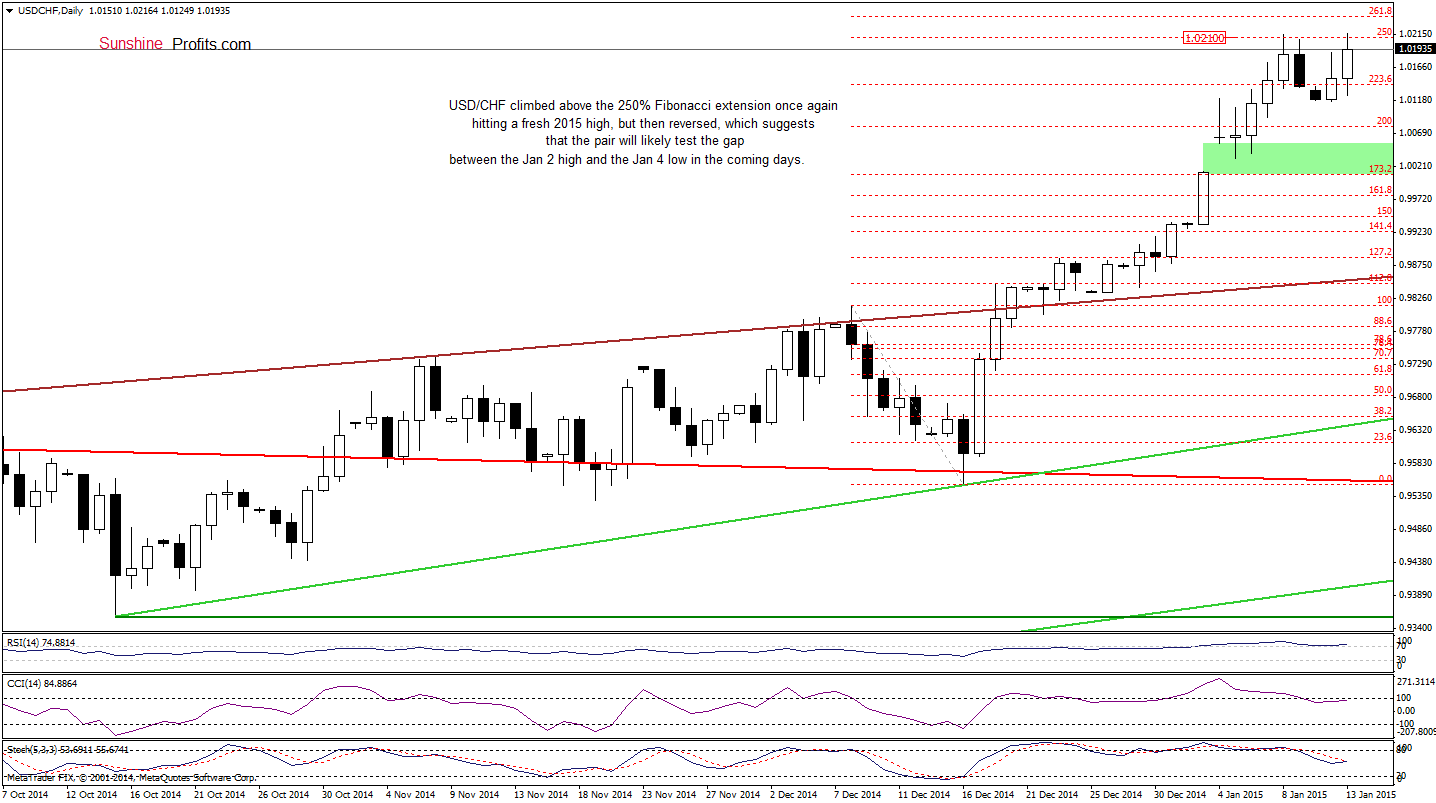
Task: Click the 23.6 Fibonacci retracement label
Action: click(1383, 437)
